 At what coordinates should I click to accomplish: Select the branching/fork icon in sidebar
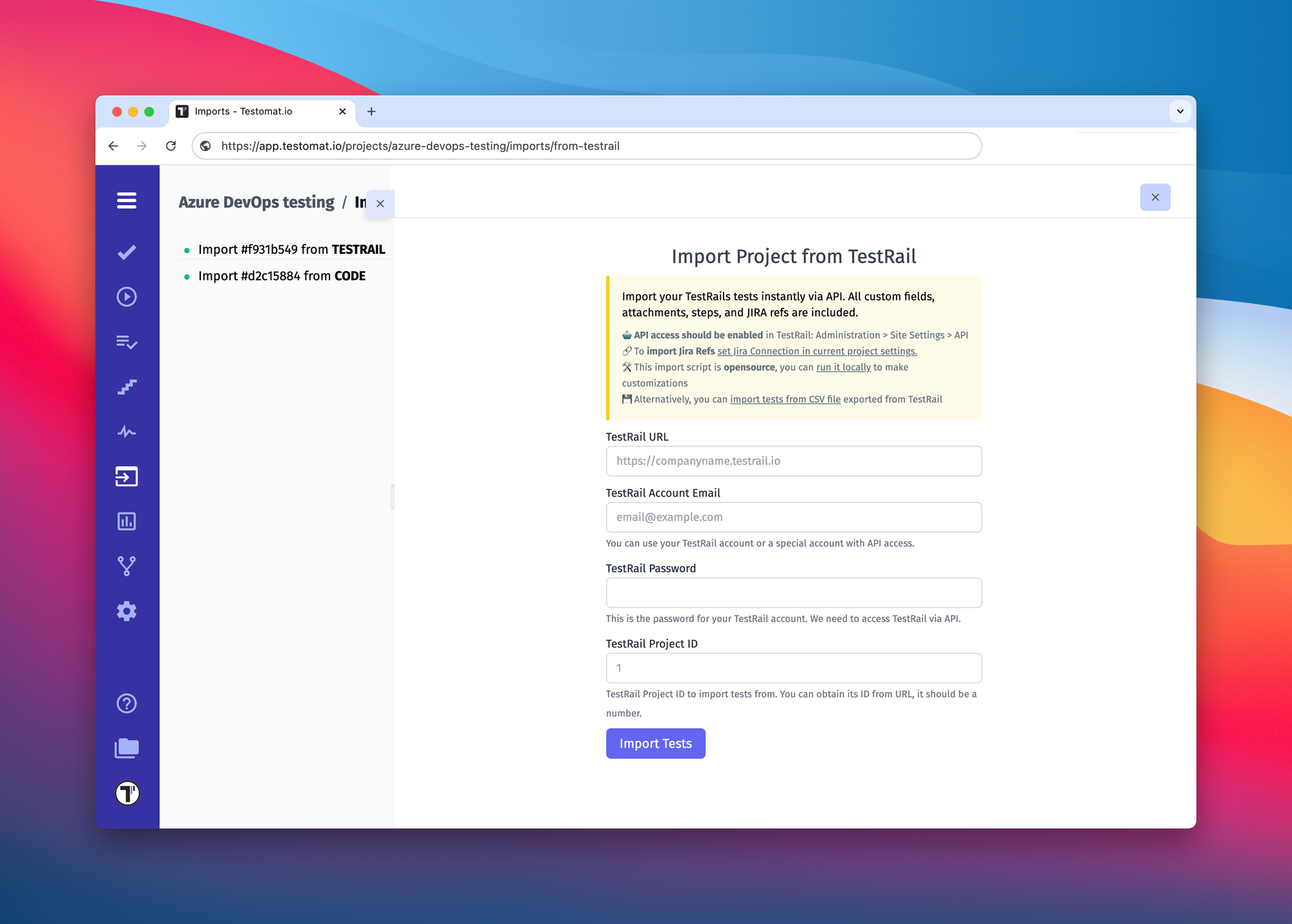127,566
